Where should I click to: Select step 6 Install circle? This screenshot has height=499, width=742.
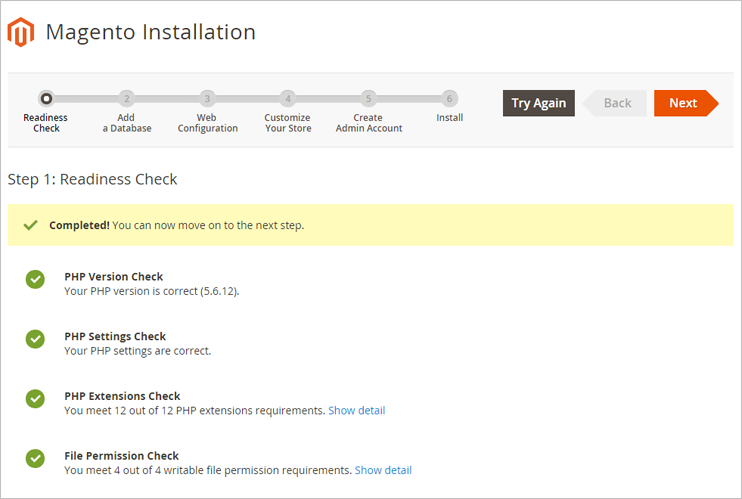coord(450,98)
